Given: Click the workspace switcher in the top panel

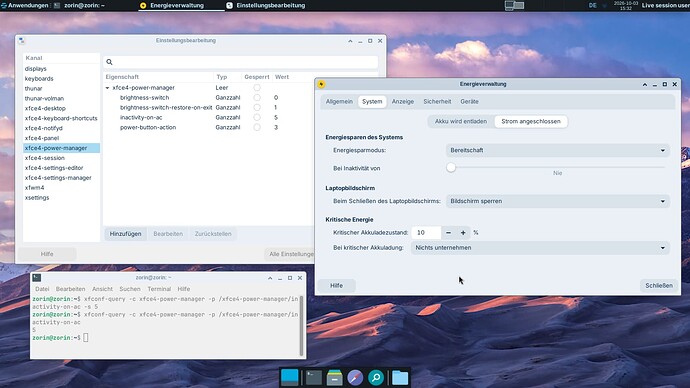Looking at the screenshot, I should (x=514, y=5).
